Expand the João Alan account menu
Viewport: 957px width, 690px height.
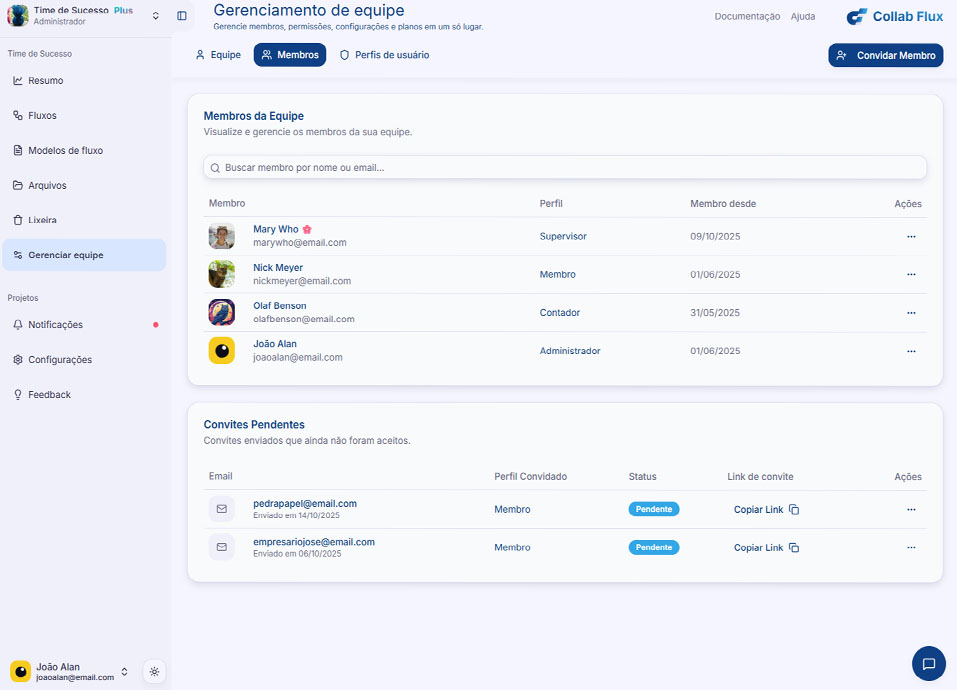[x=124, y=672]
